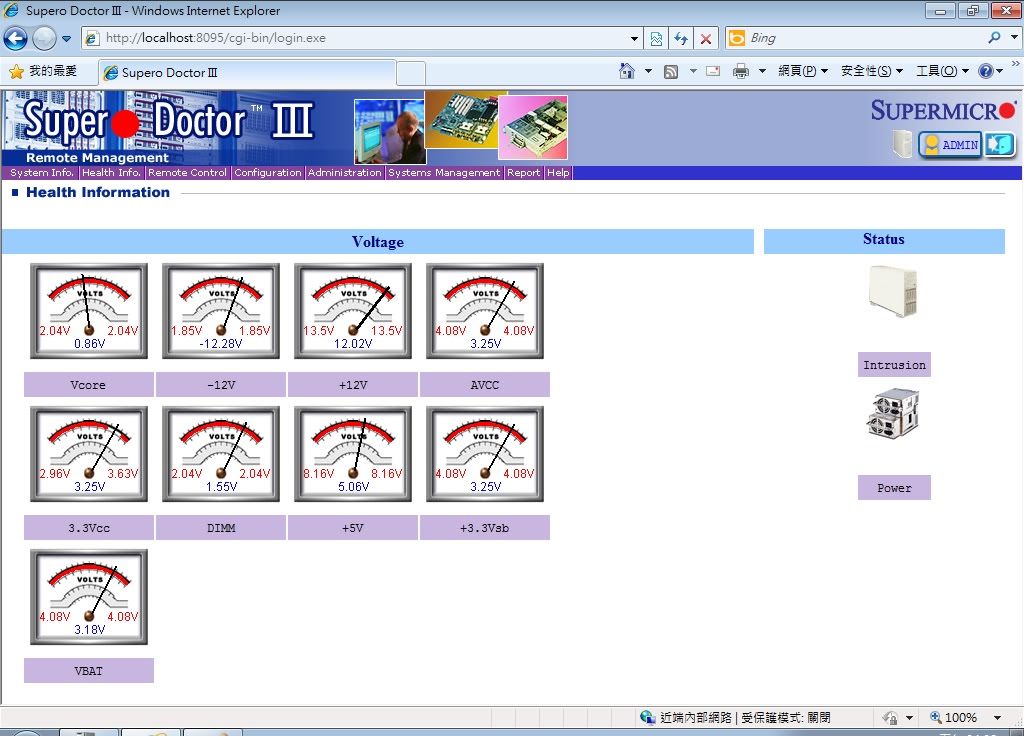Click the 3.3Vcc voltage gauge

click(x=89, y=454)
